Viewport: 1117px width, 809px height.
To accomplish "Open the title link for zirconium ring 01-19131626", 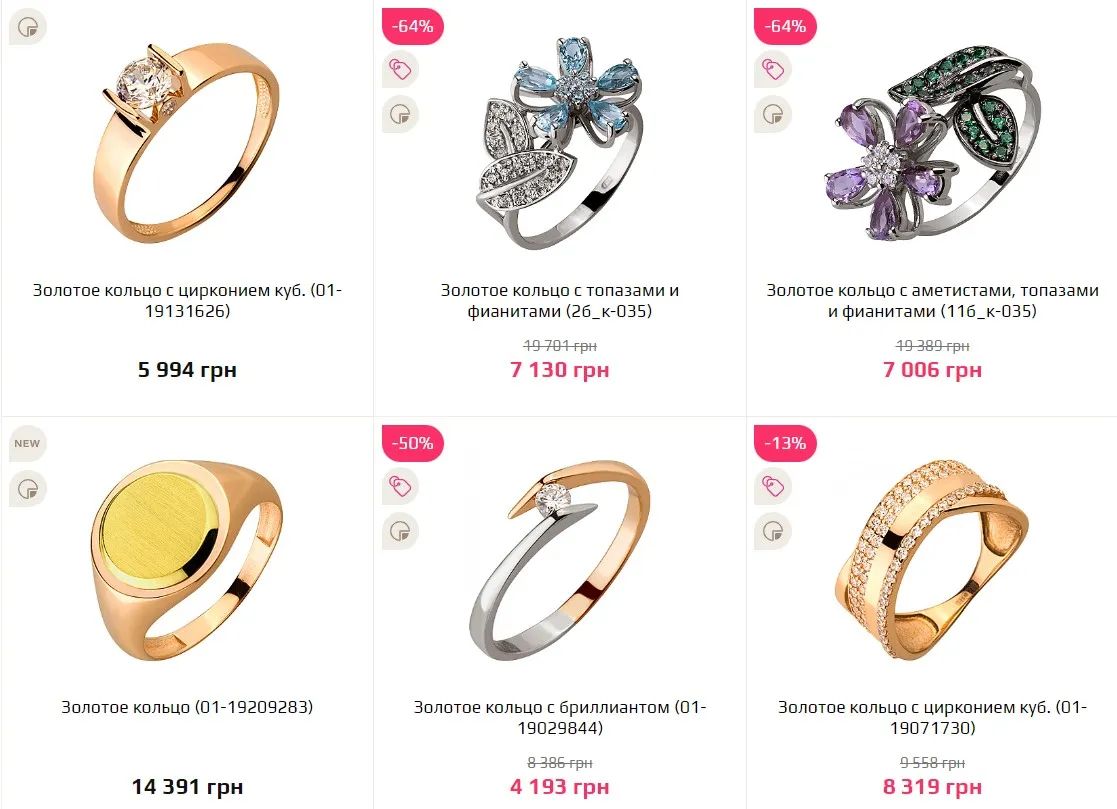I will [x=187, y=301].
